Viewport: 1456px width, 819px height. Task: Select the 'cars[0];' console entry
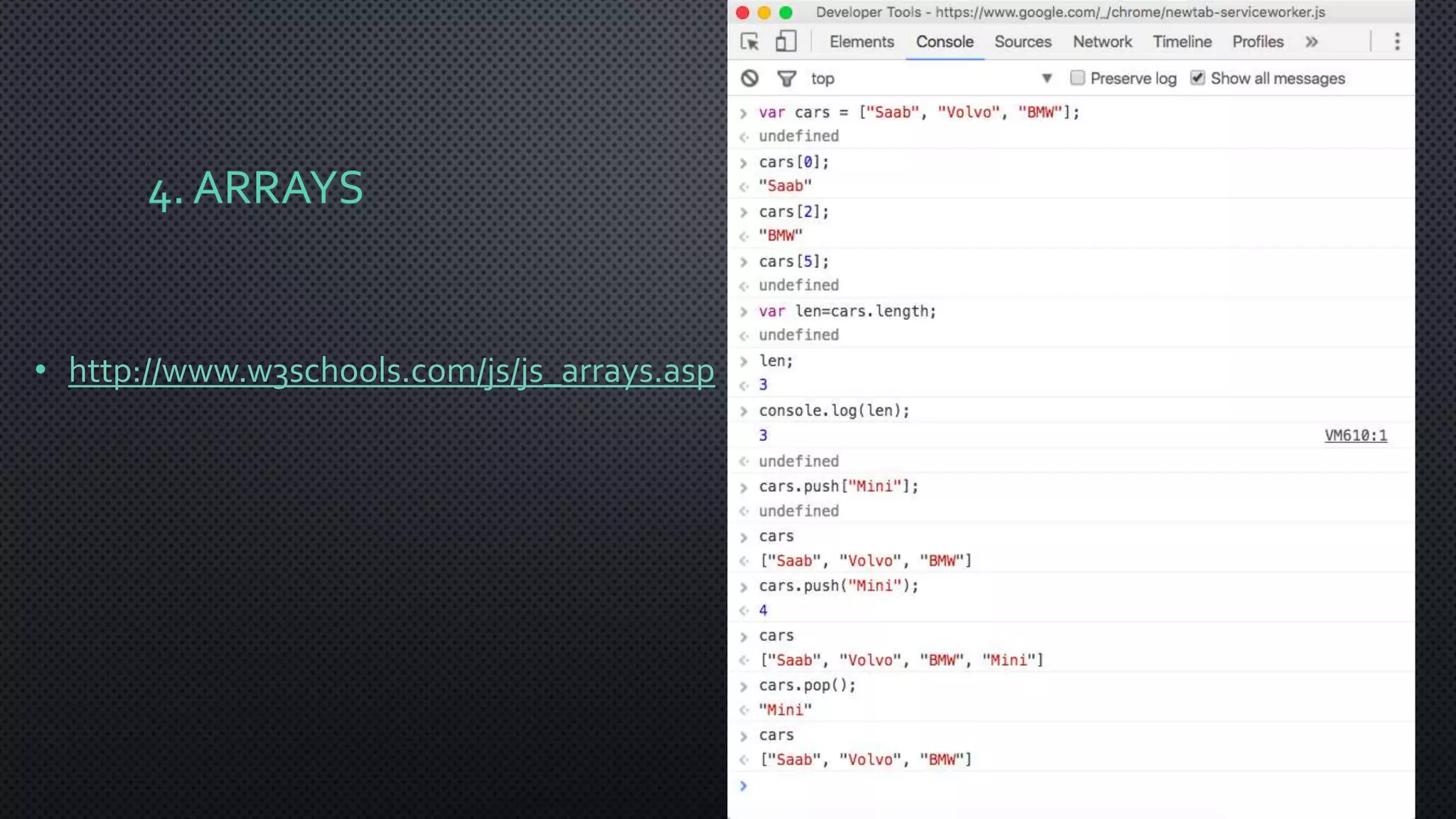click(794, 162)
